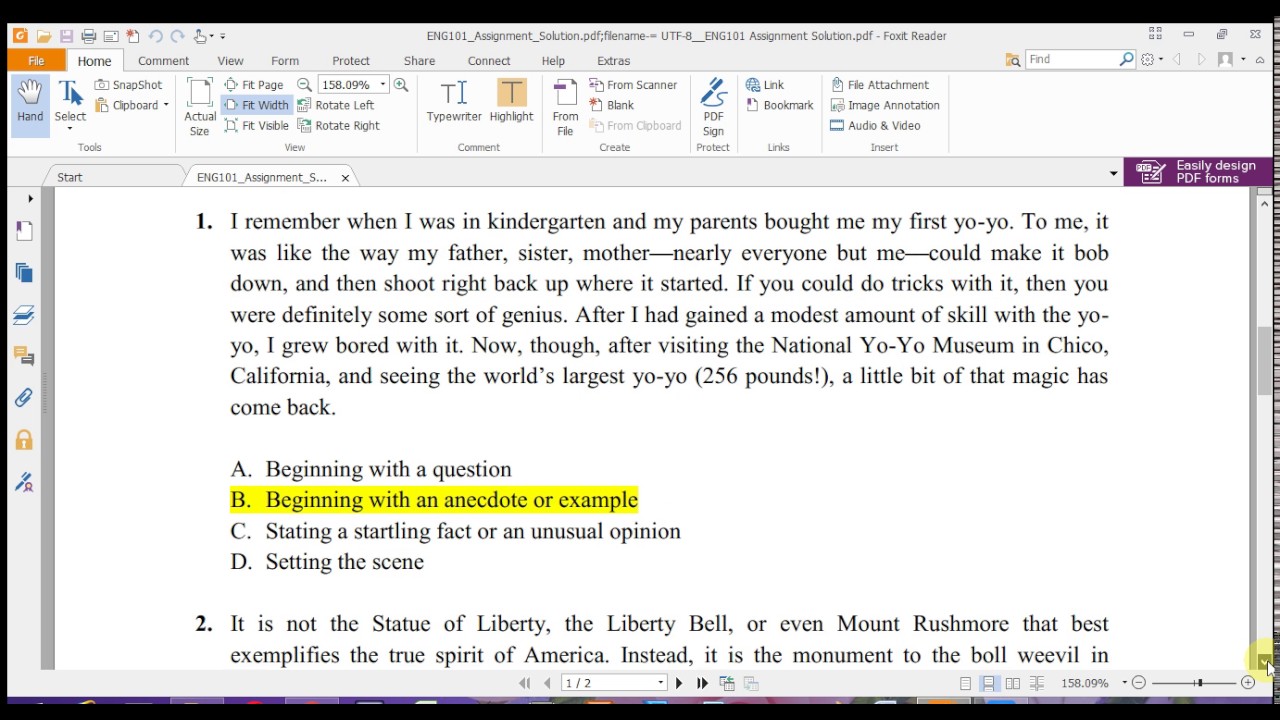Choose Fit Page view
This screenshot has height=720, width=1280.
click(x=254, y=85)
